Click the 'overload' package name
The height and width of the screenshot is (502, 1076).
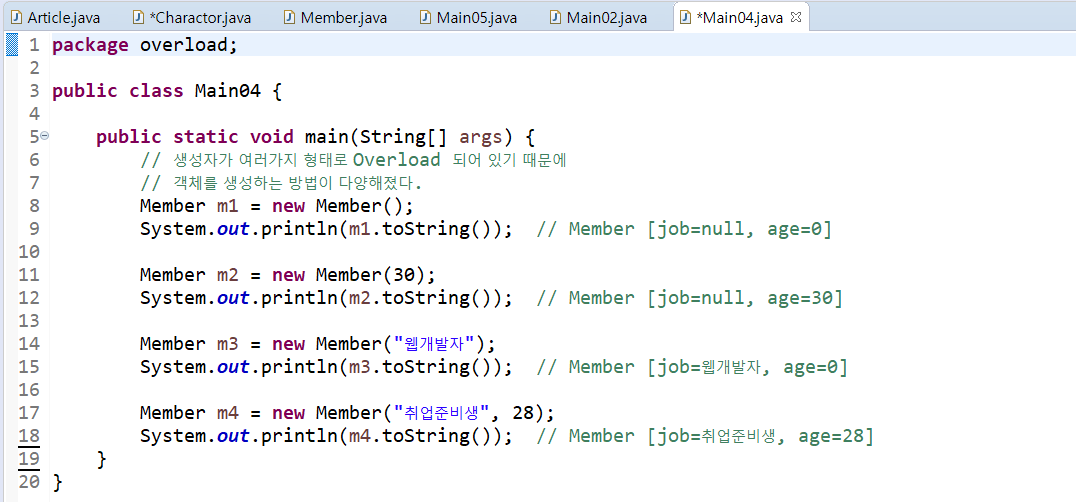tap(184, 45)
